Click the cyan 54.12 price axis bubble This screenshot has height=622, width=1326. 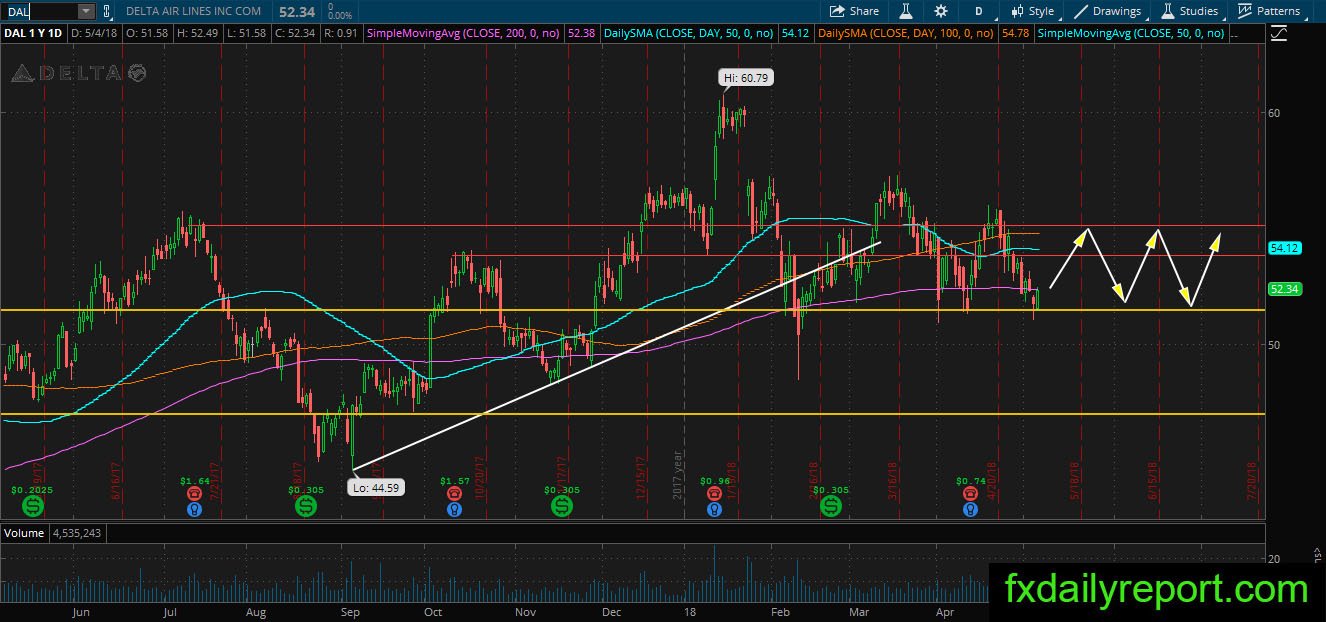(x=1283, y=248)
